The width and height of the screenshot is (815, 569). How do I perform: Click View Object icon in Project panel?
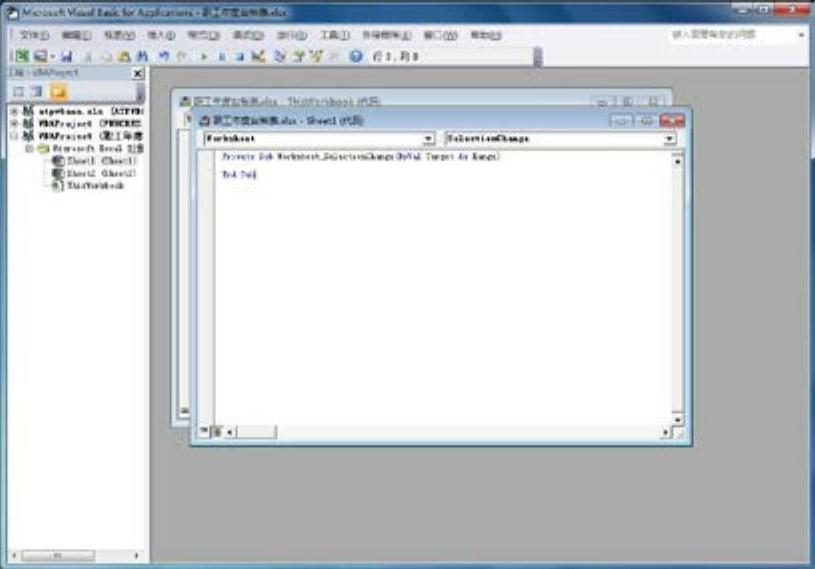pos(36,92)
